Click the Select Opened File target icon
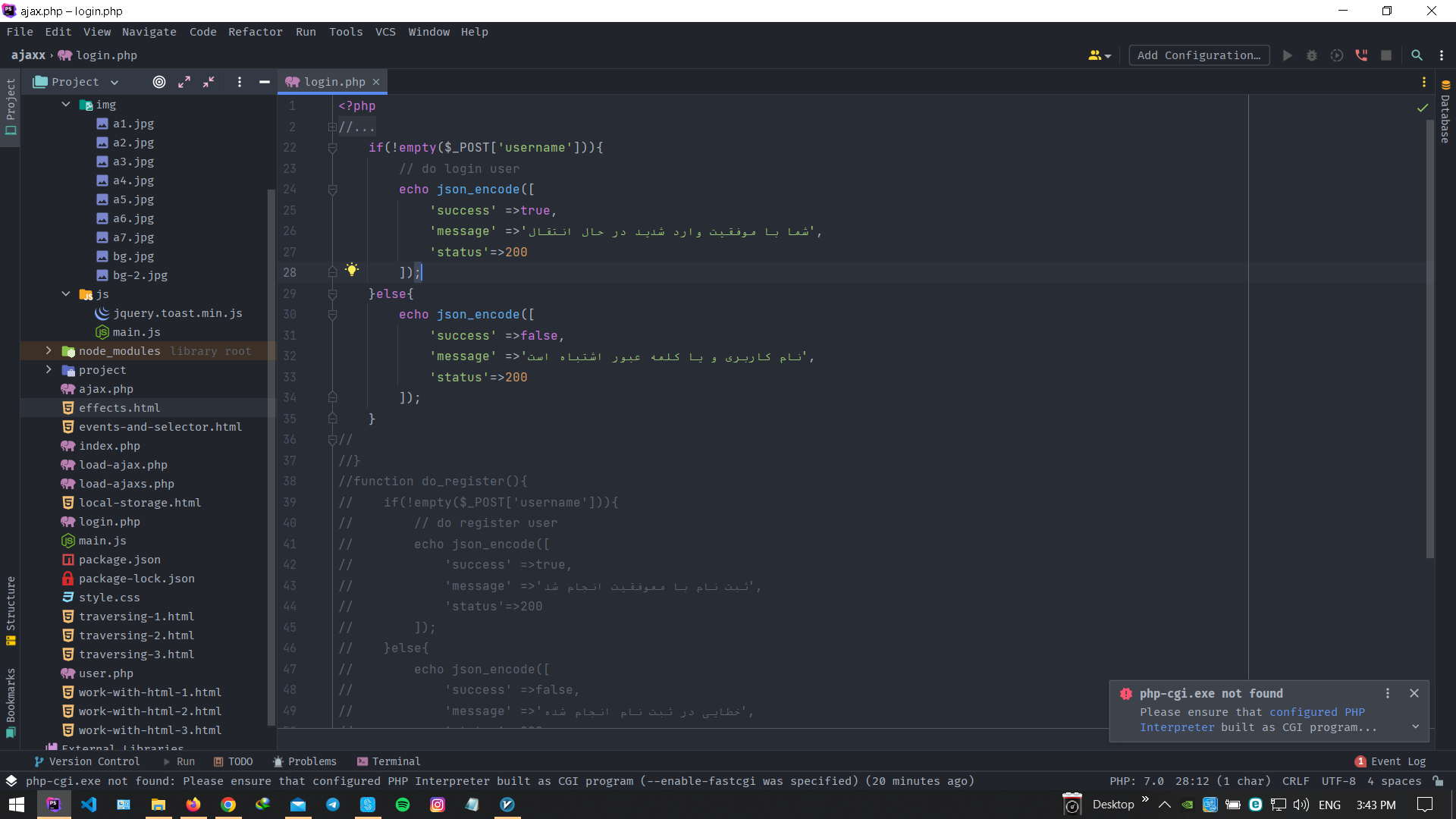 [x=159, y=82]
